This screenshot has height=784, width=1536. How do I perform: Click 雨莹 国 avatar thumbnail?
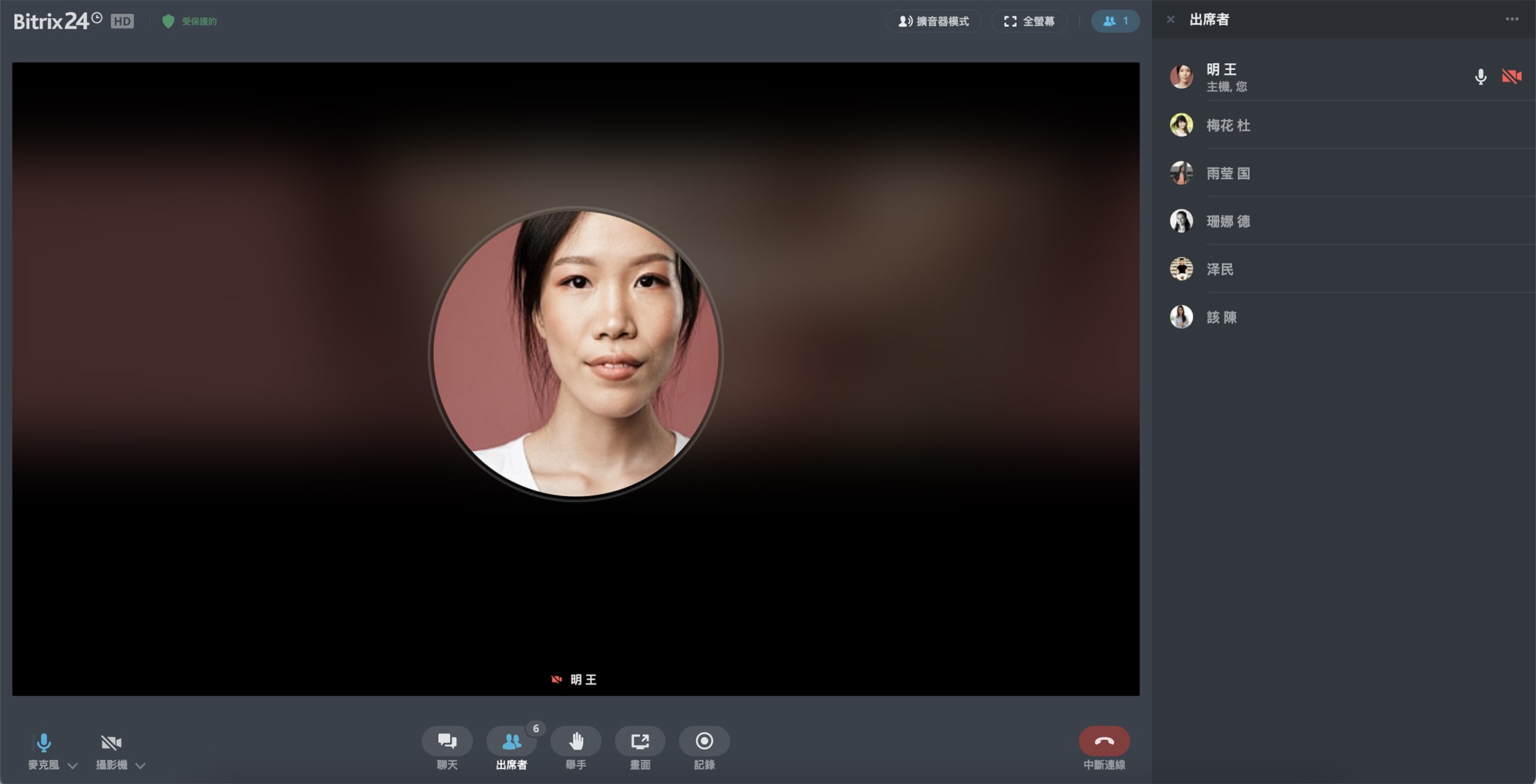click(x=1182, y=173)
